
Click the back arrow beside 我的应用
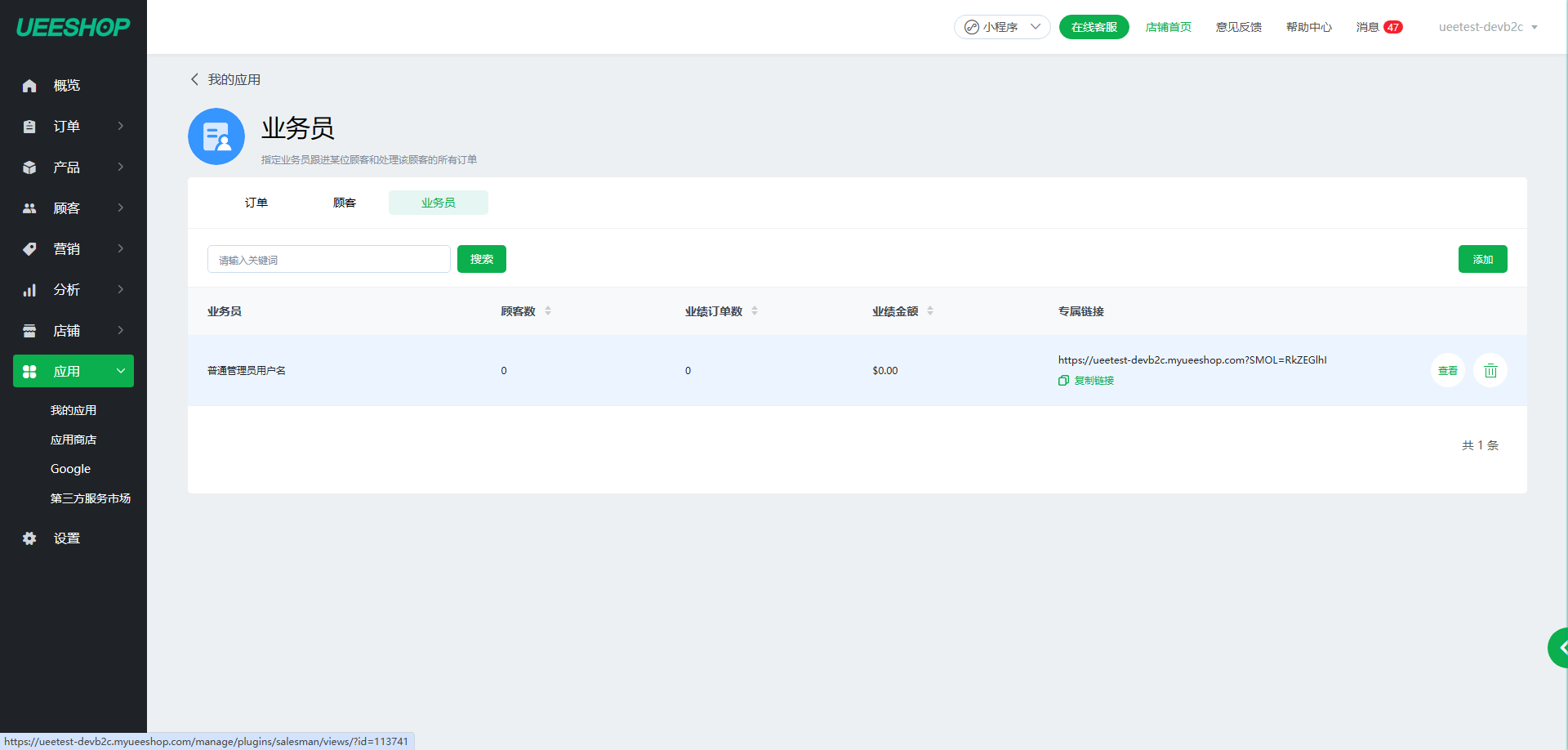coord(194,79)
